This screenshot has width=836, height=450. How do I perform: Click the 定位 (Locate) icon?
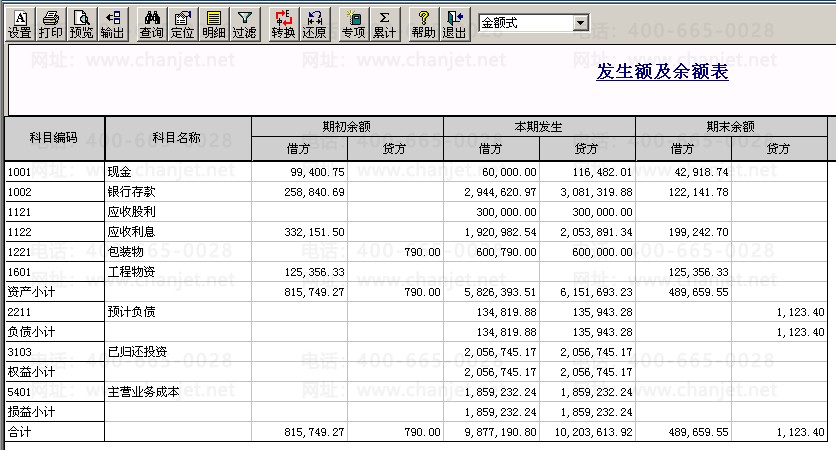[182, 24]
